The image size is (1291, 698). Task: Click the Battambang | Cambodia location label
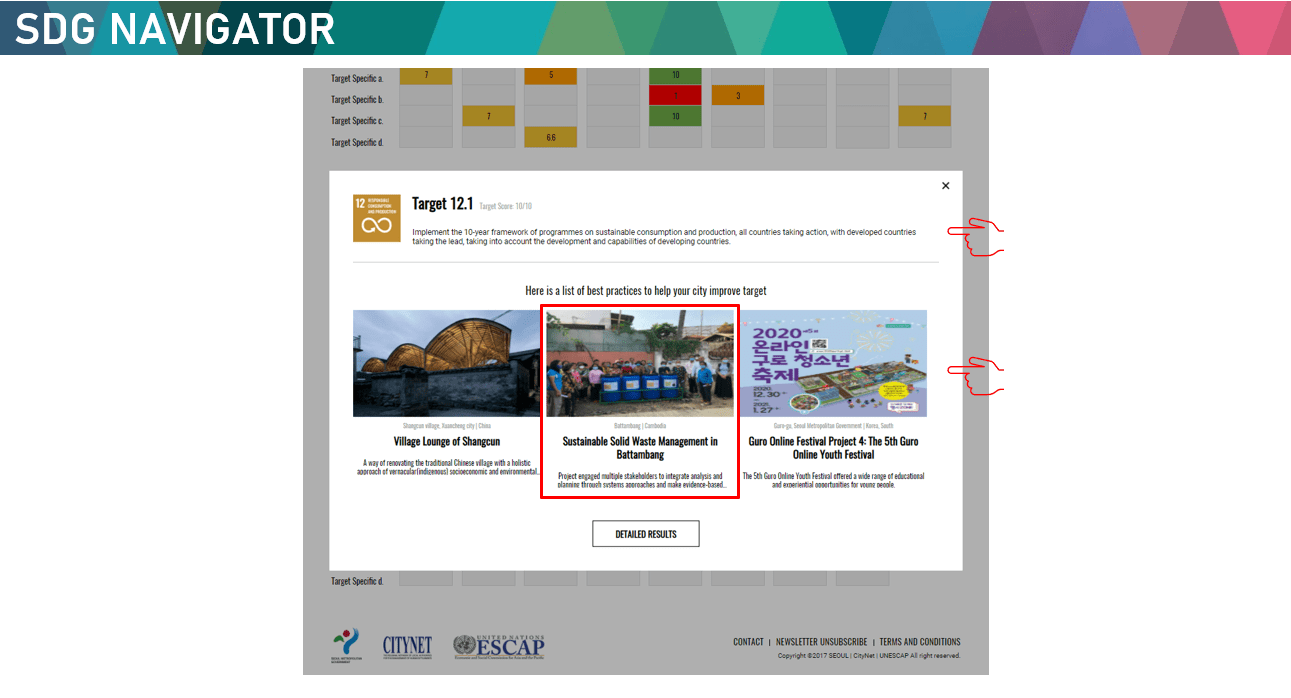(x=640, y=426)
